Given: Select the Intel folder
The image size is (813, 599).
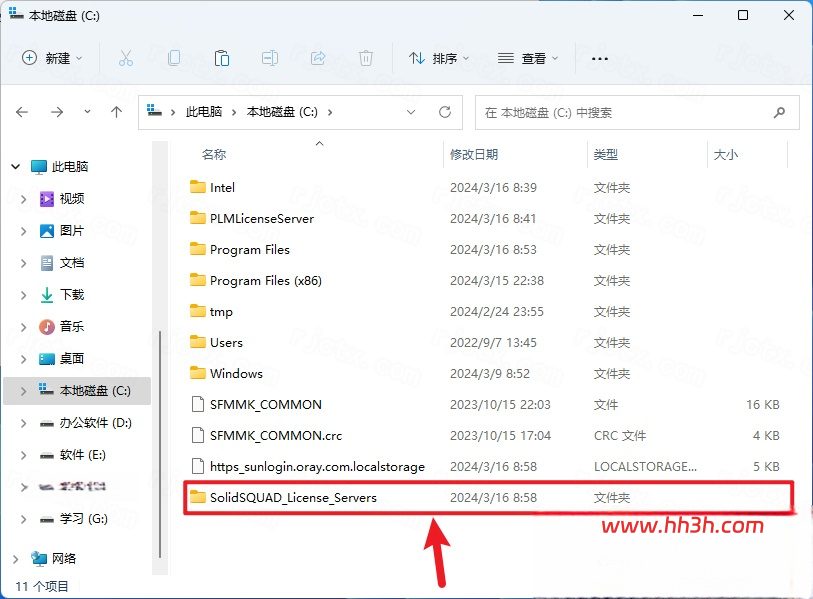Looking at the screenshot, I should click(222, 187).
